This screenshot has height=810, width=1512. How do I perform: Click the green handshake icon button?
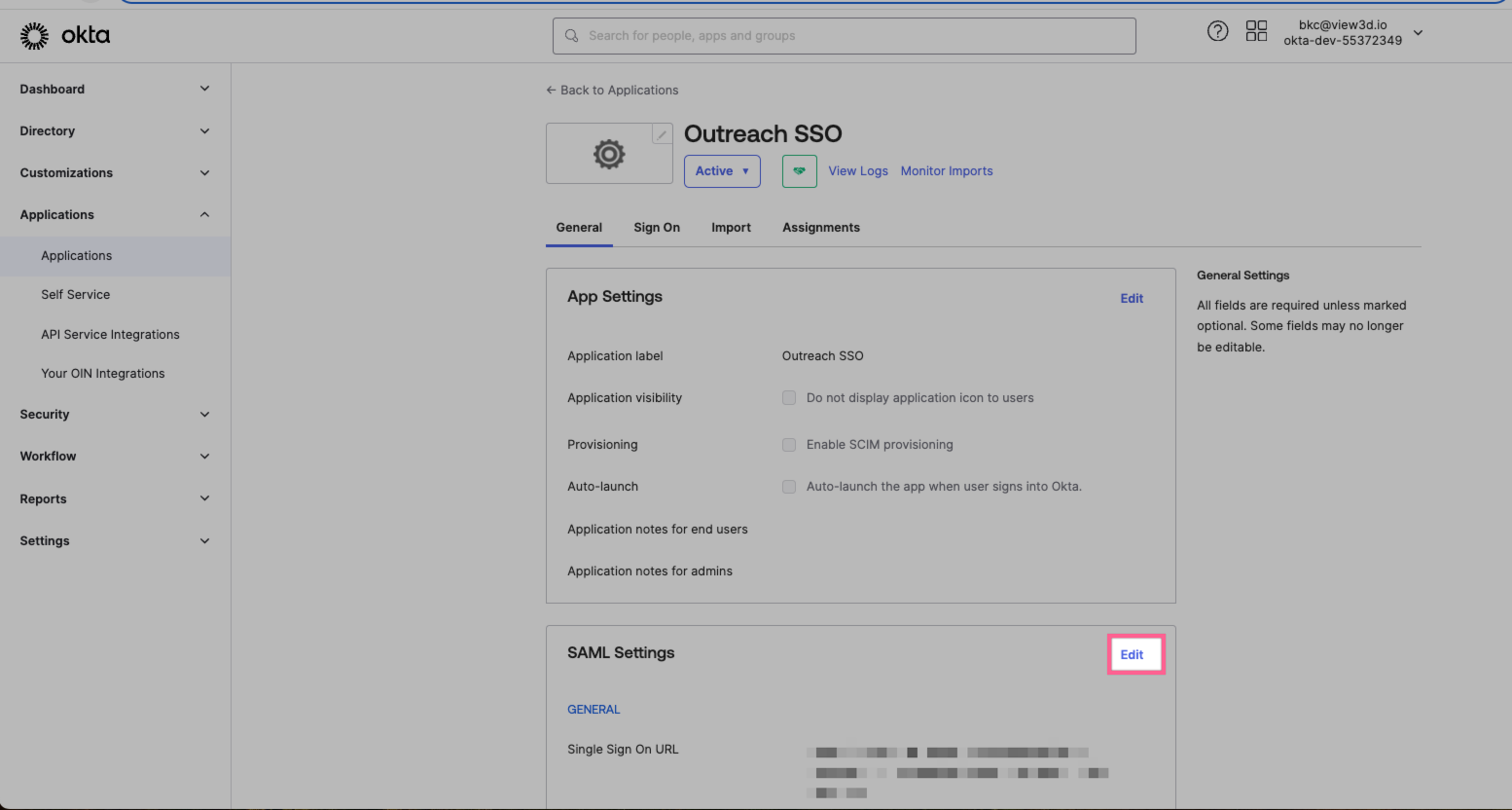(x=799, y=171)
